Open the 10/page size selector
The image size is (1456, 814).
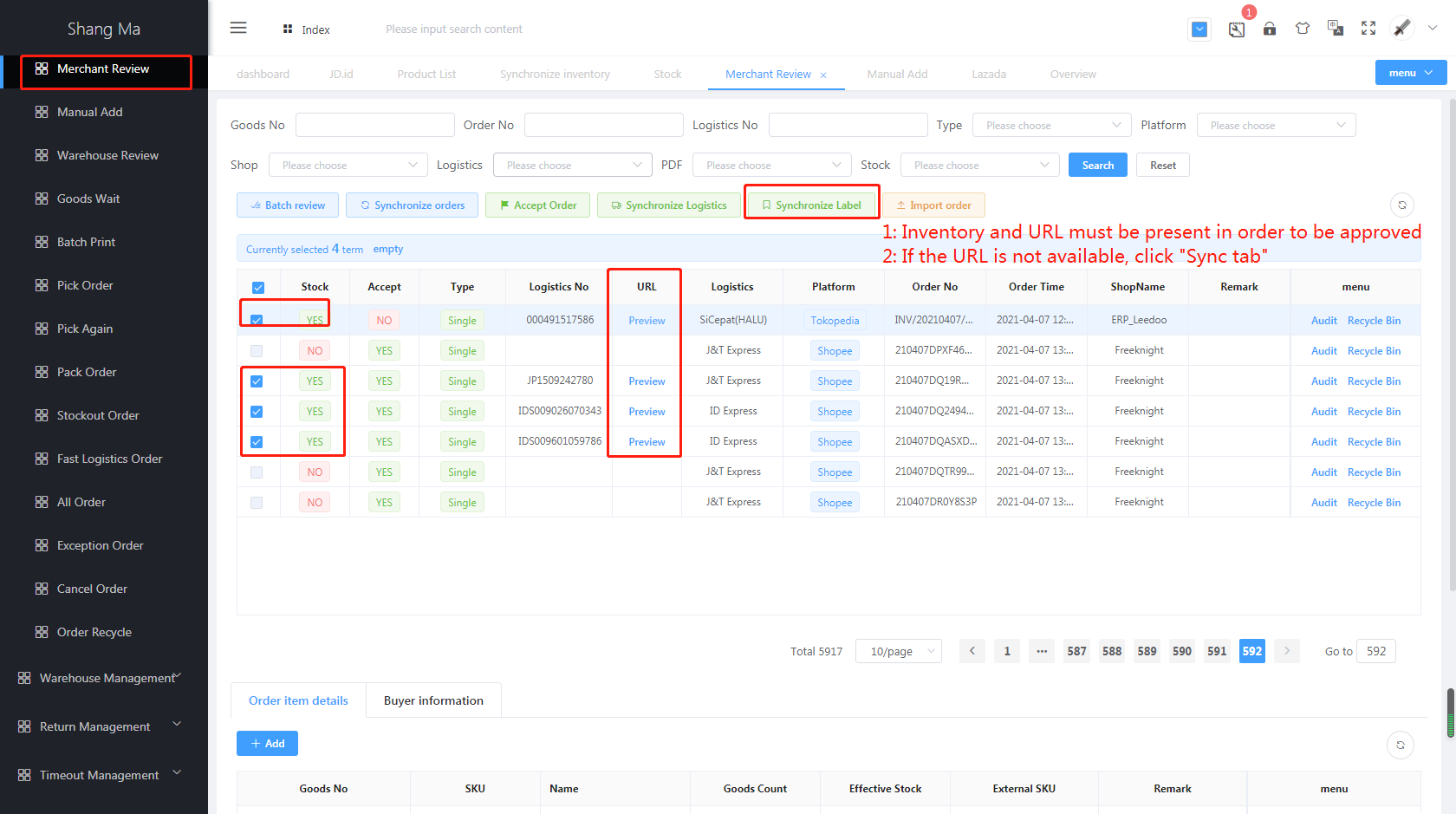[x=898, y=651]
